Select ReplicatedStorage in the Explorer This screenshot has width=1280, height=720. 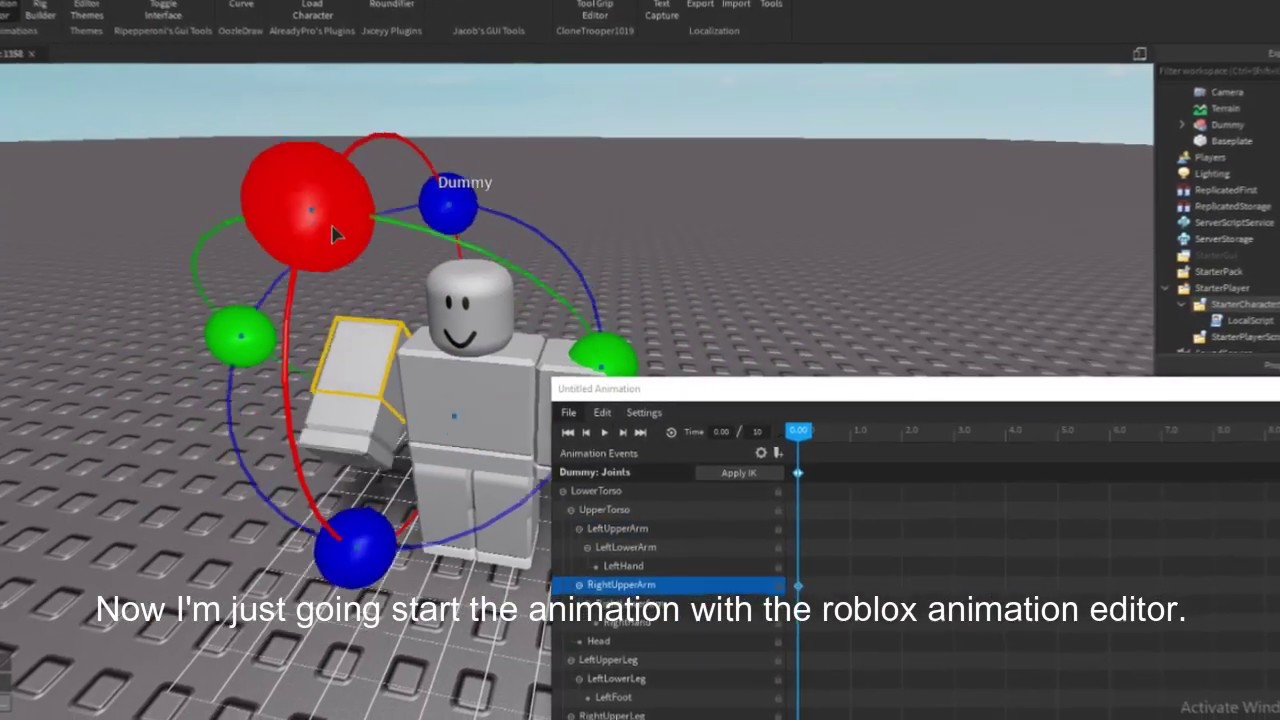1232,206
